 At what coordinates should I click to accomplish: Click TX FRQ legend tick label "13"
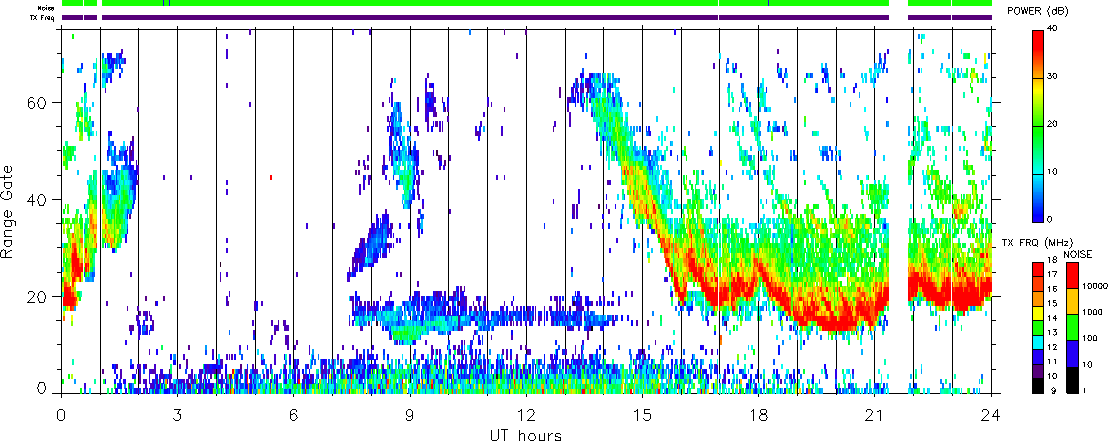1052,332
